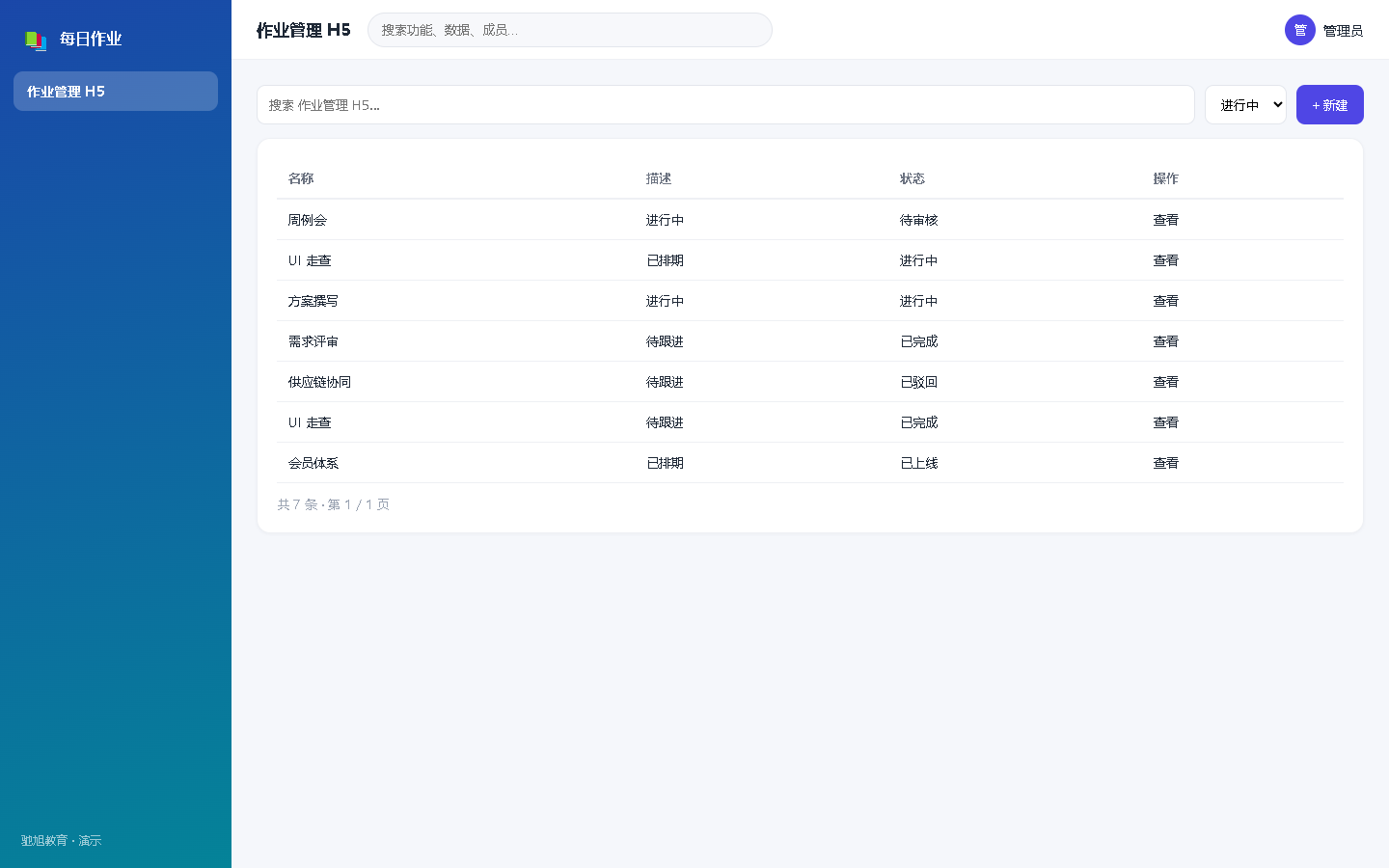Viewport: 1389px width, 868px height.
Task: Focus the top global search field
Action: pos(570,30)
